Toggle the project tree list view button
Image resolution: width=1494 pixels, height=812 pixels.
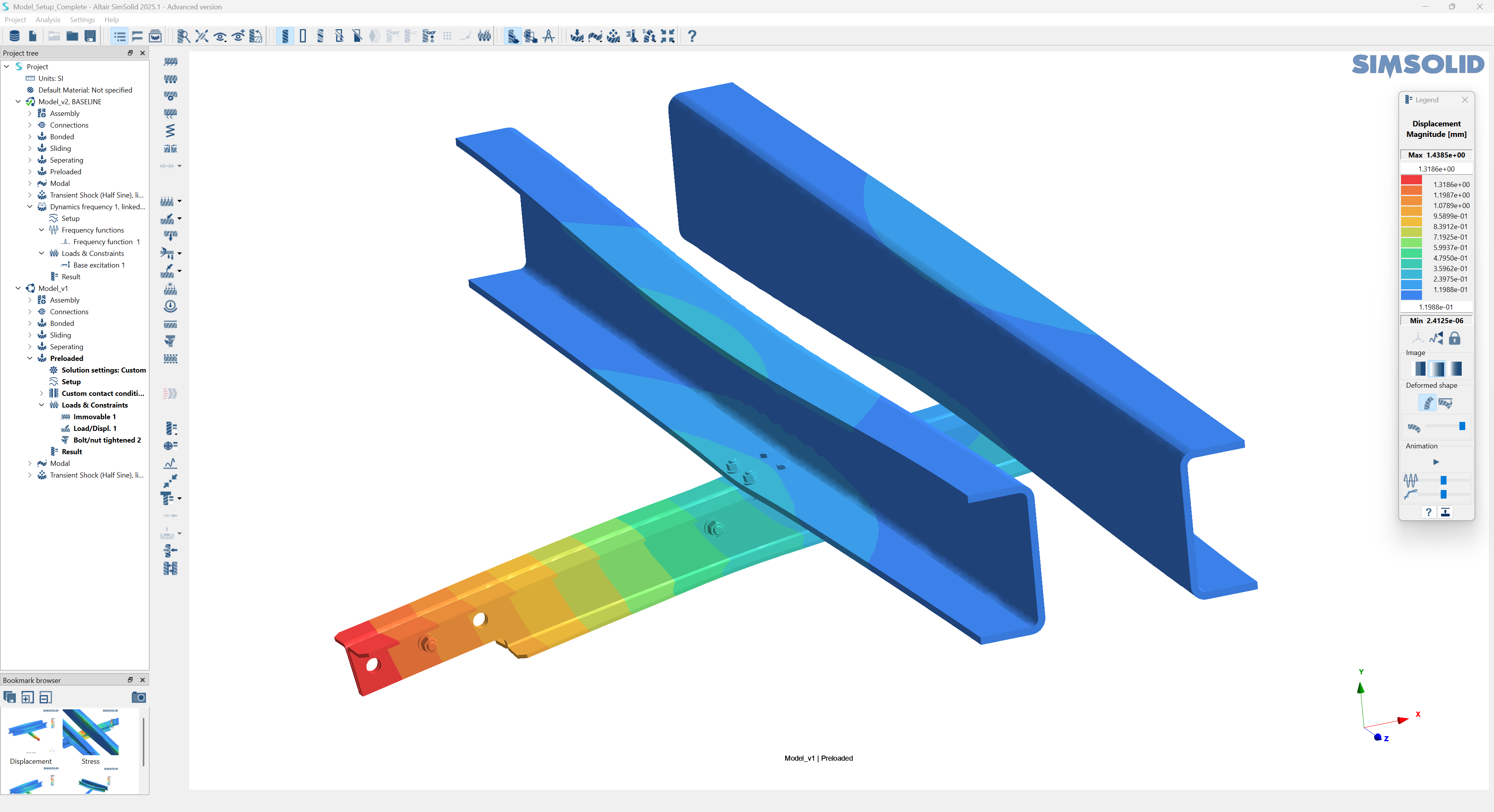[x=119, y=37]
